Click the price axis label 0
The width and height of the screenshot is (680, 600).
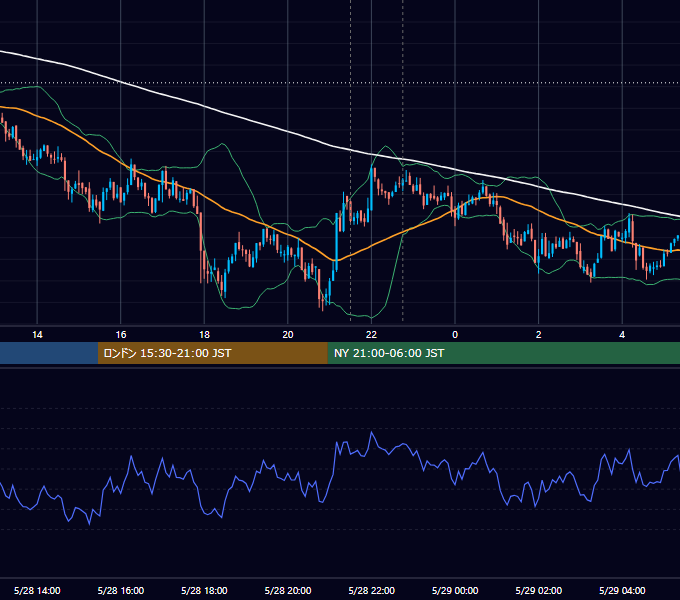(x=455, y=335)
